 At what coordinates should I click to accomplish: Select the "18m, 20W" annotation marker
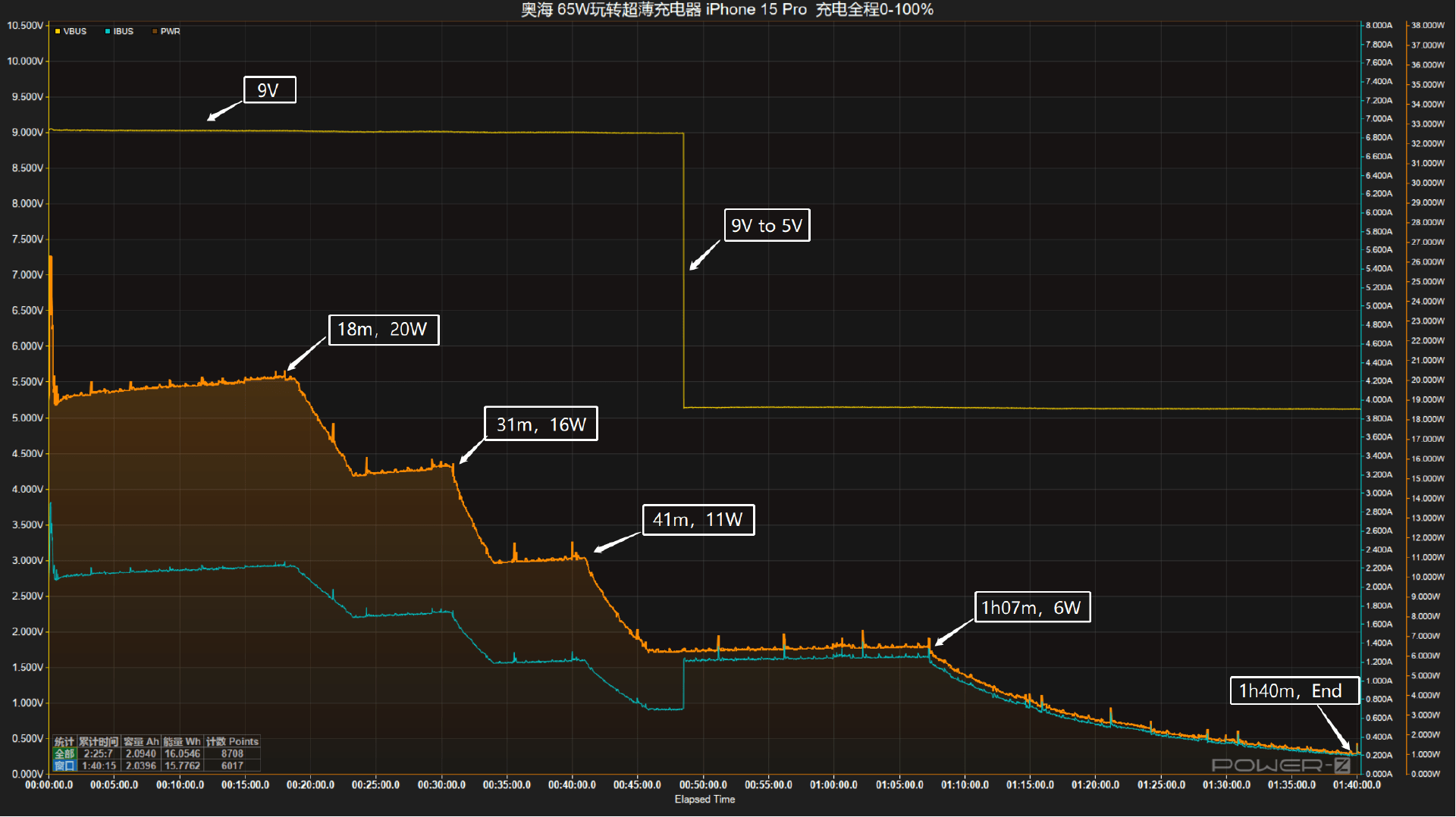coord(383,330)
